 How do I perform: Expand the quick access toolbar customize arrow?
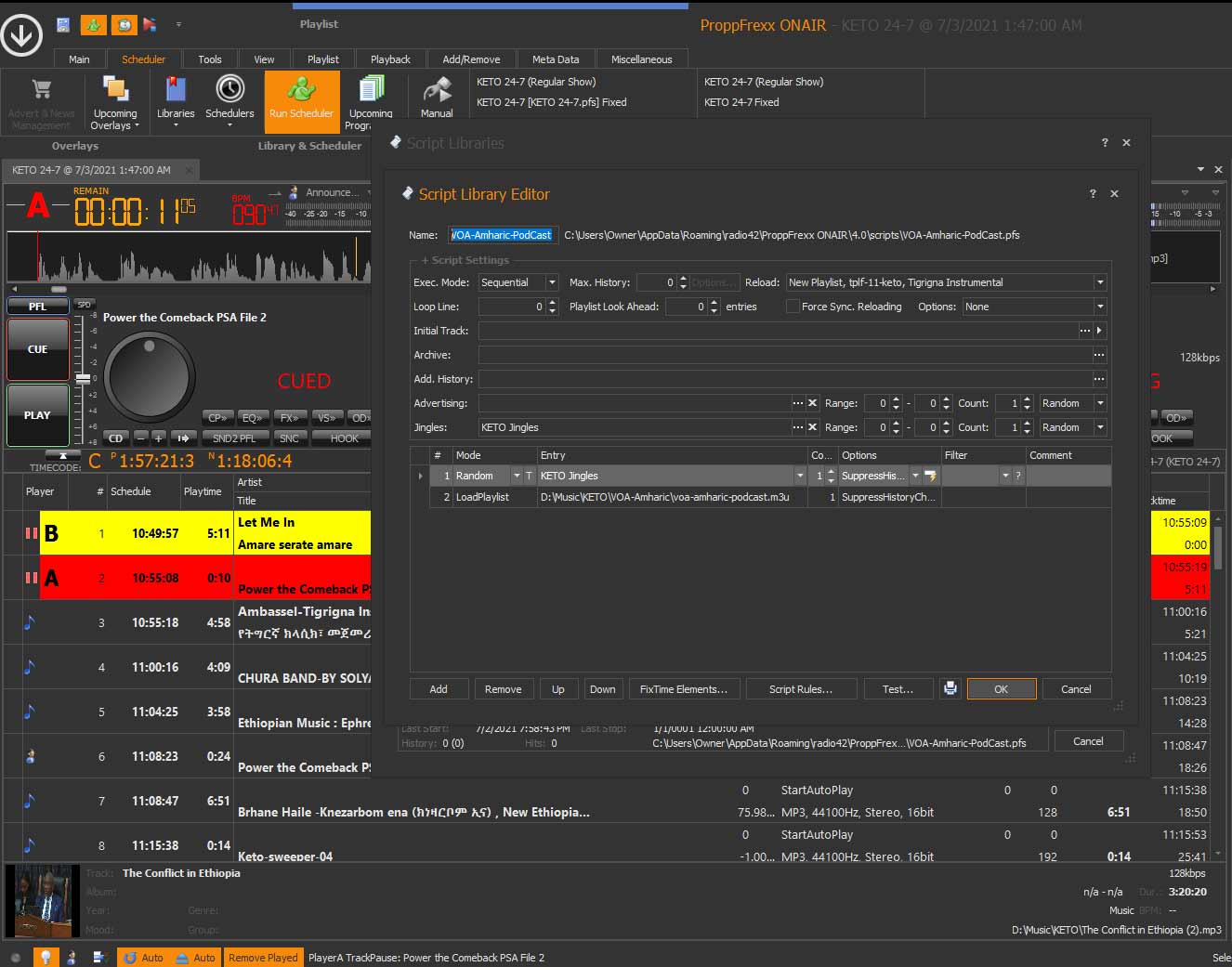[178, 25]
